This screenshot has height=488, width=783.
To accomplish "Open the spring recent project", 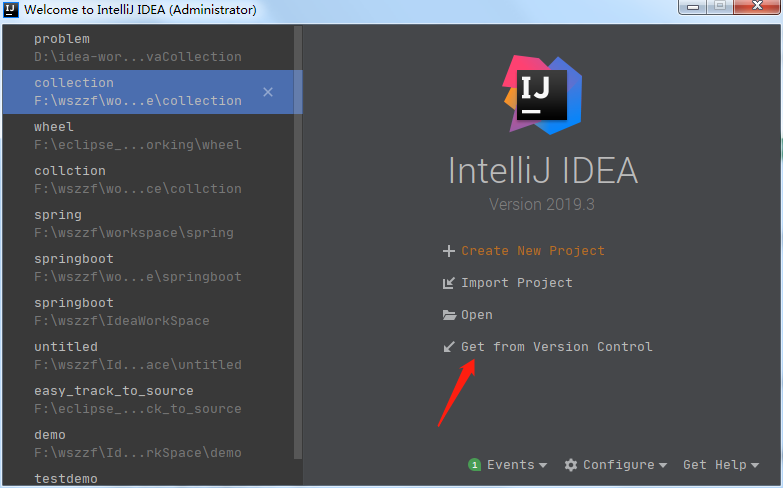I will tap(134, 224).
